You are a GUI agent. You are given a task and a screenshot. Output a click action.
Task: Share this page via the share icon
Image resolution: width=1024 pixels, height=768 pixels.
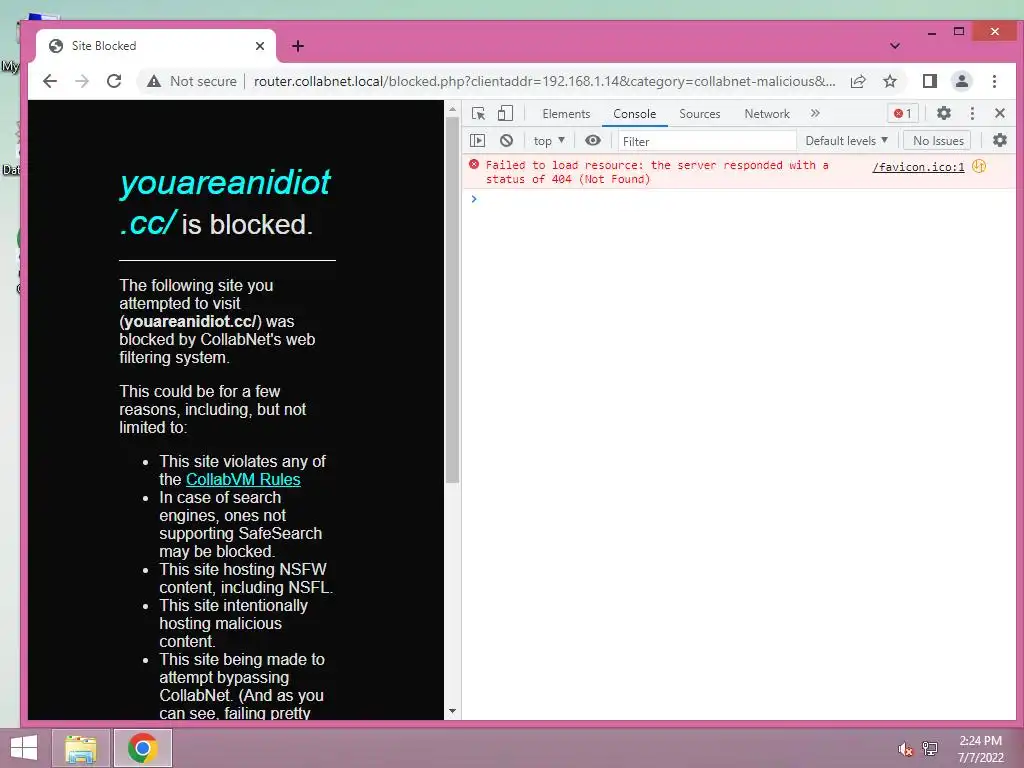(858, 81)
